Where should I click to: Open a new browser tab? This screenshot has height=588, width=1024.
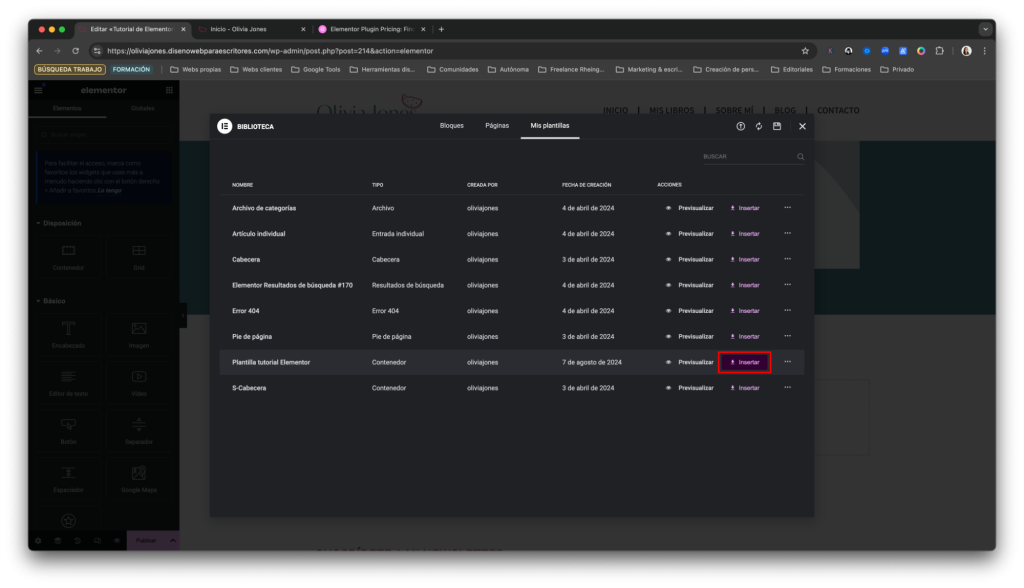tap(441, 29)
